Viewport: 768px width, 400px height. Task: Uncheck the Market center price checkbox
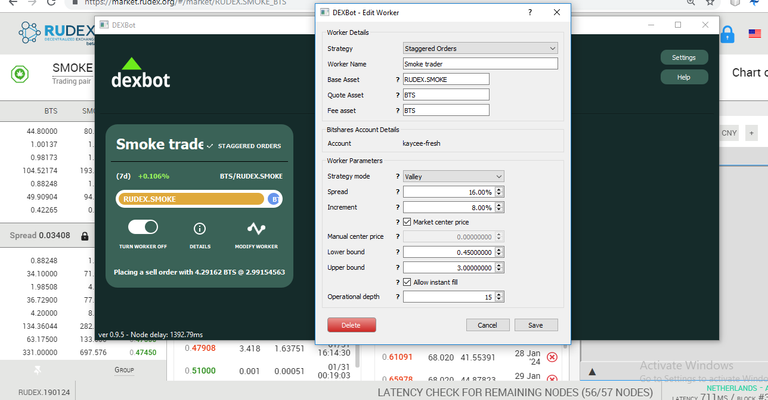pyautogui.click(x=406, y=221)
